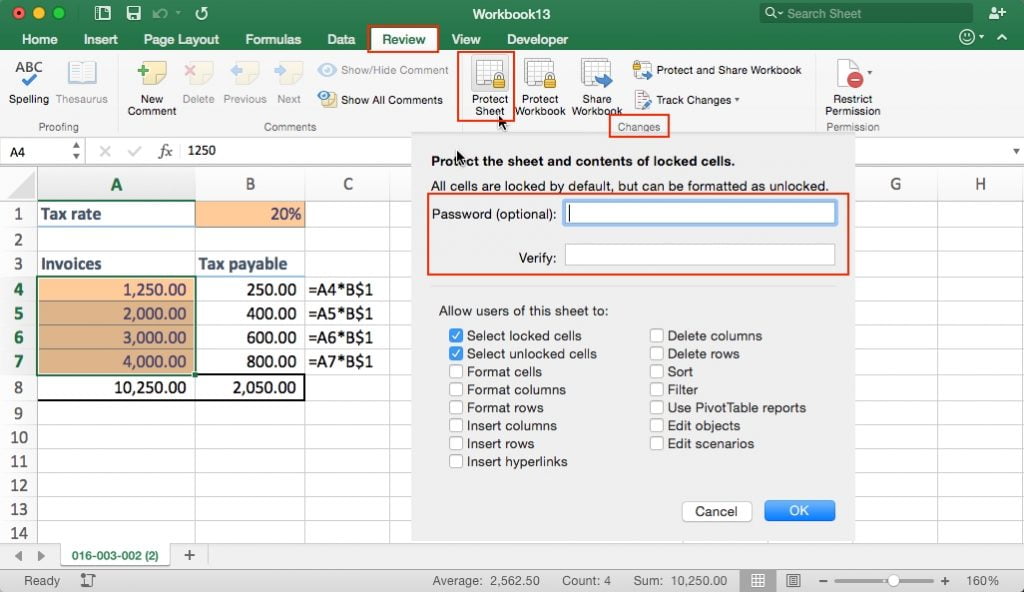Click the macro record icon in status bar
The width and height of the screenshot is (1024, 592).
point(88,580)
